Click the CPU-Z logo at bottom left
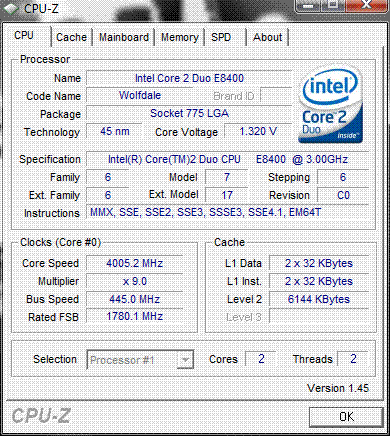Viewport: 390px width, 436px height. (41, 416)
